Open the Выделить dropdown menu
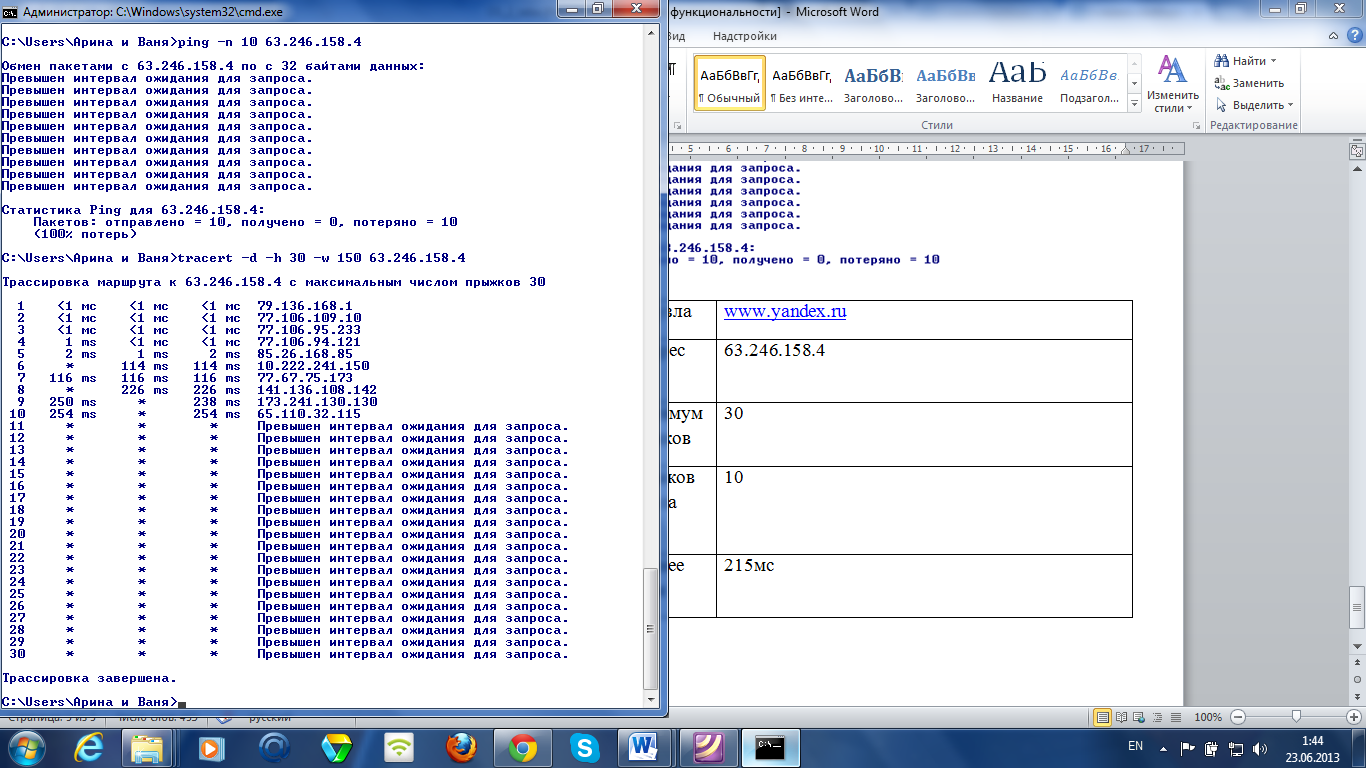 point(1255,105)
